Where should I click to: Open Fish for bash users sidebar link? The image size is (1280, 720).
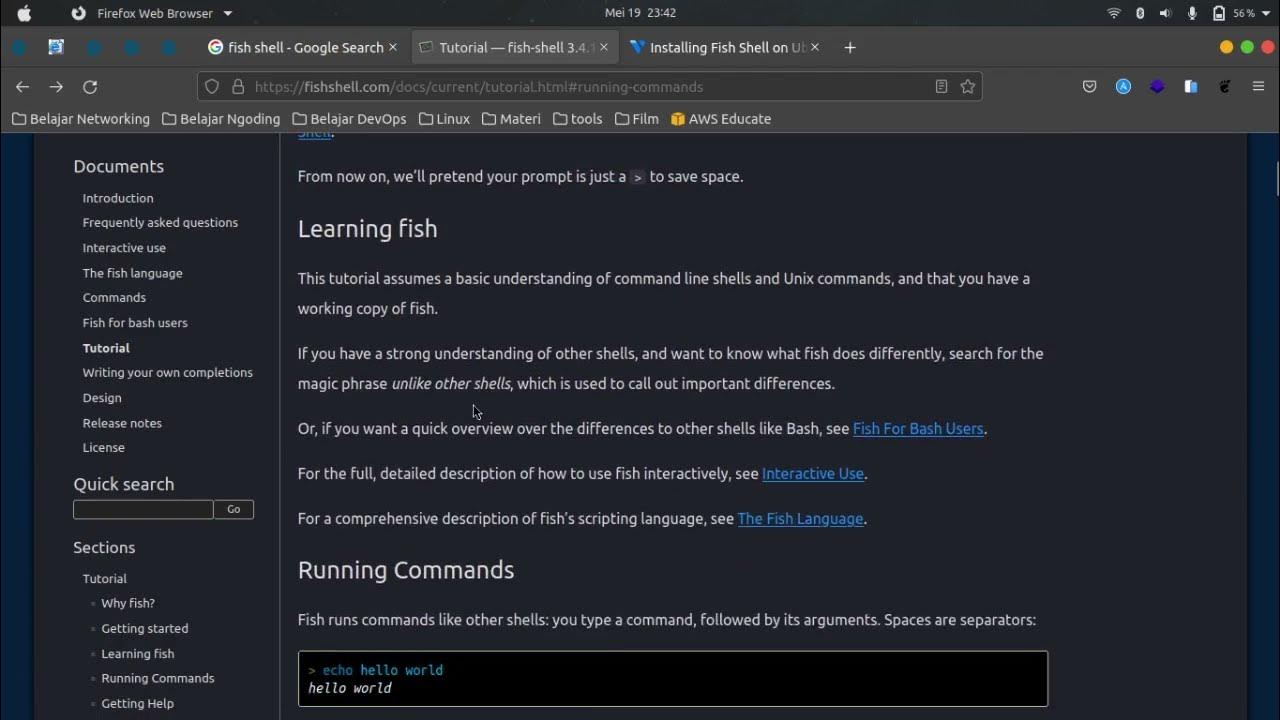click(x=135, y=323)
